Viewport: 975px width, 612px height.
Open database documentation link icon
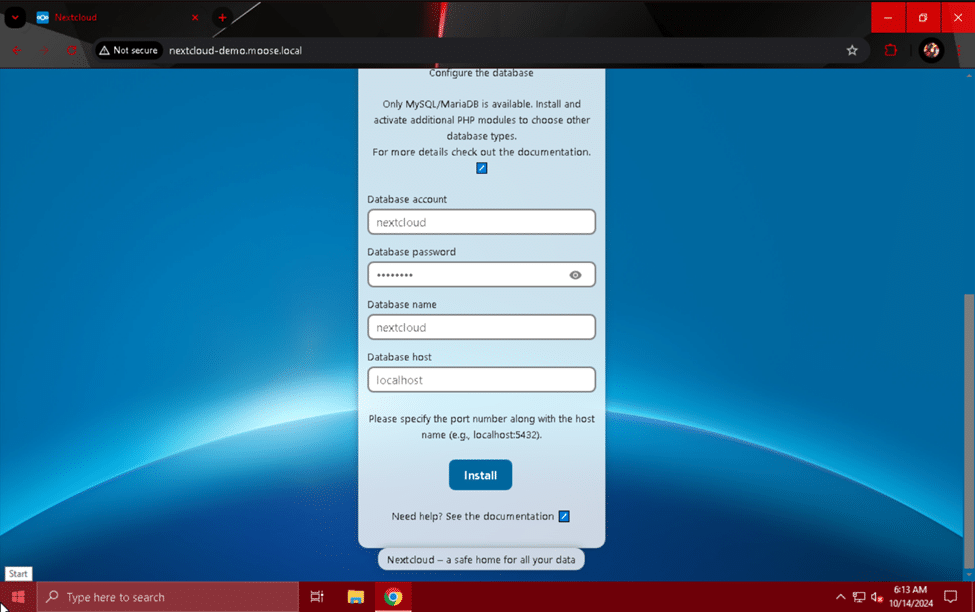481,168
